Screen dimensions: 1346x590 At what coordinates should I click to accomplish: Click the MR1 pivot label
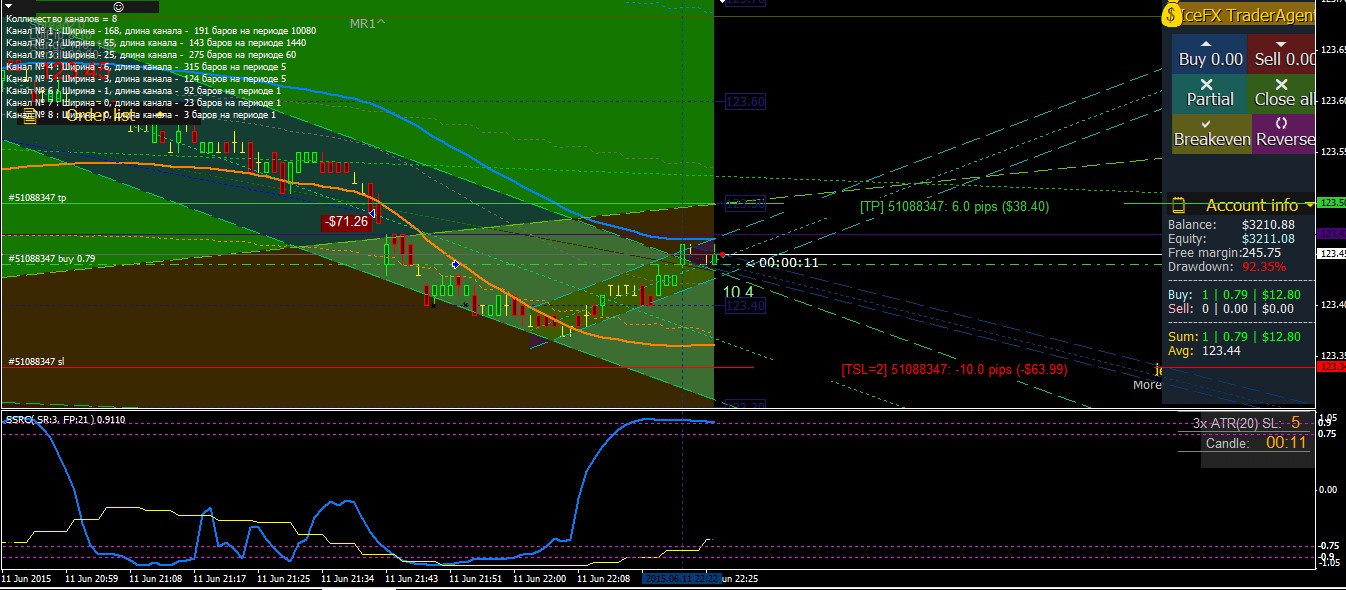[x=367, y=22]
